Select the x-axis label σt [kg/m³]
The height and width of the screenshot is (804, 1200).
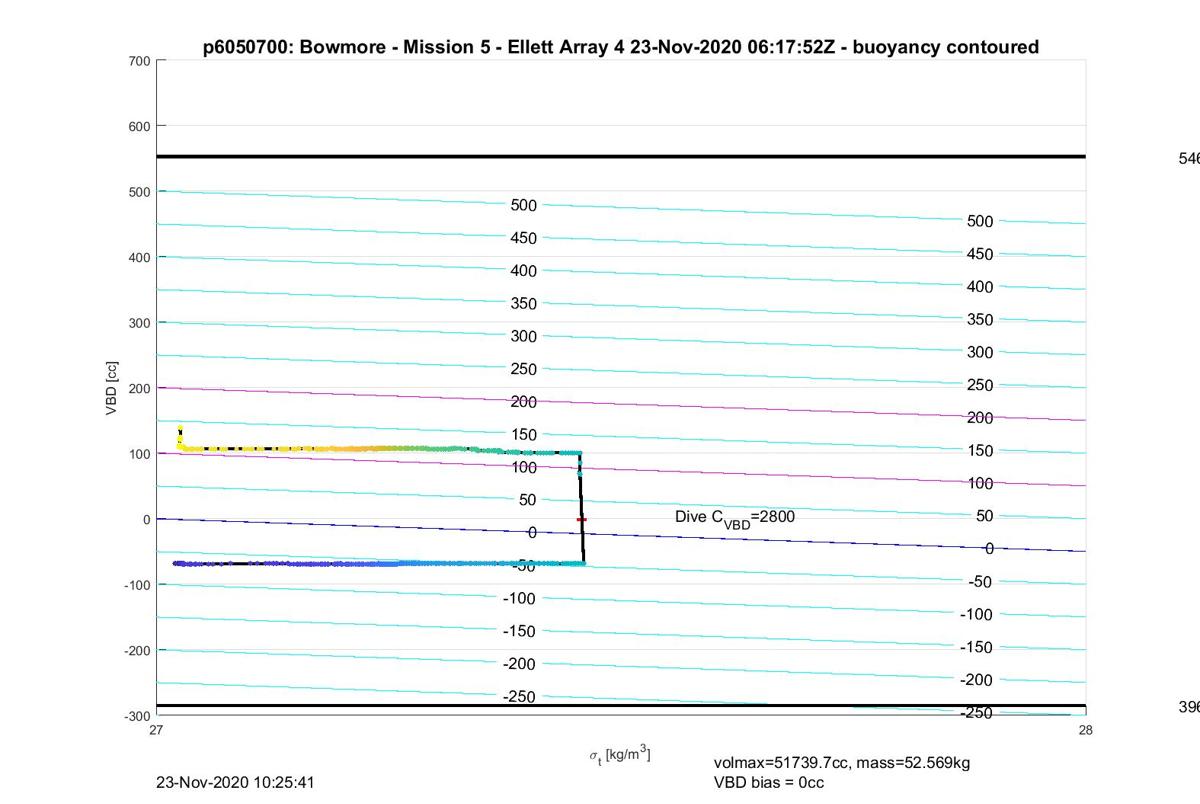(x=620, y=756)
